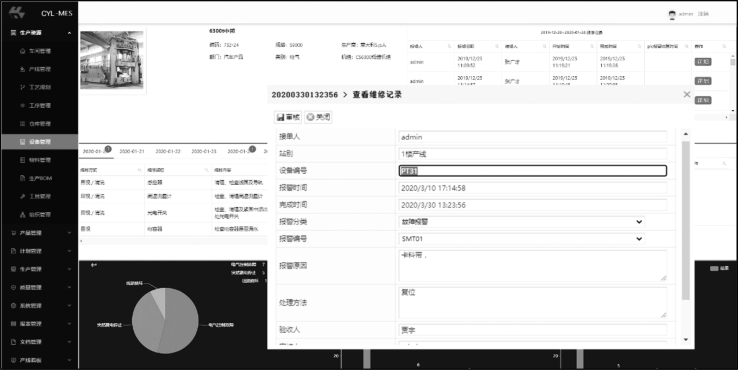Click the 处理方法 text area

click(533, 302)
